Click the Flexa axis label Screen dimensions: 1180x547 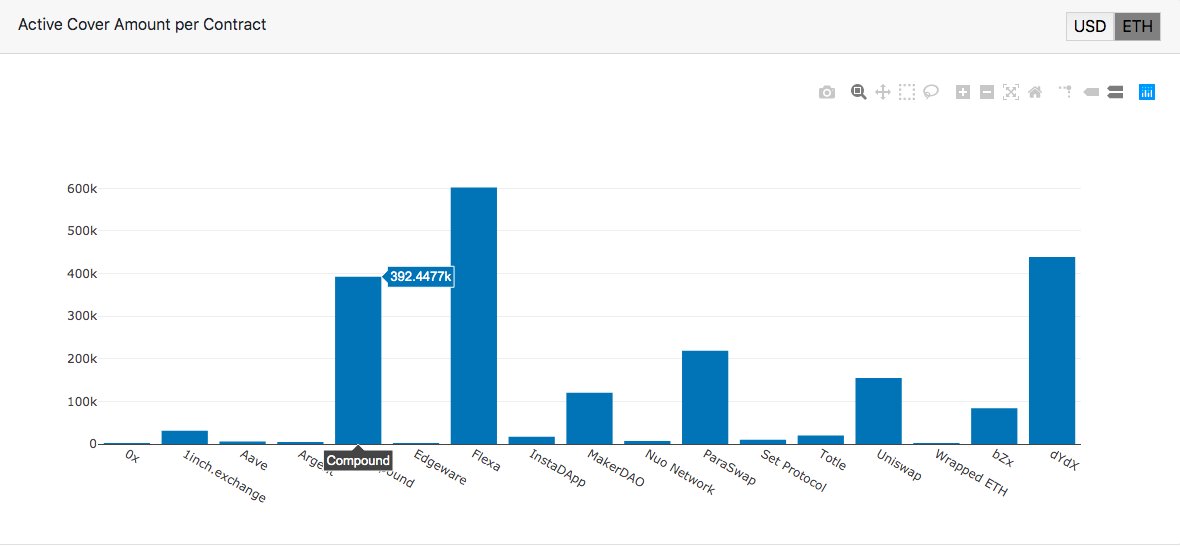click(x=485, y=460)
